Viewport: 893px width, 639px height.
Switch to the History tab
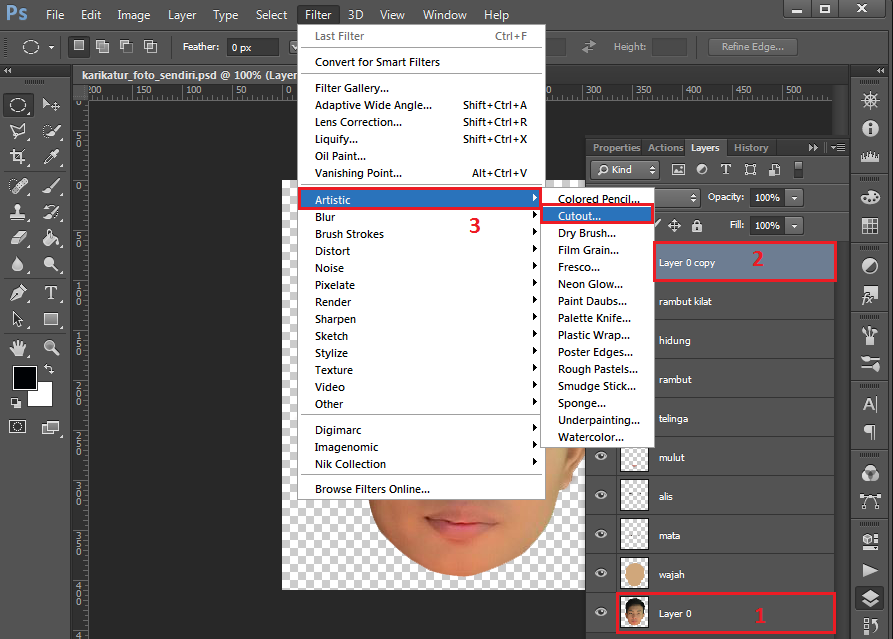(750, 148)
